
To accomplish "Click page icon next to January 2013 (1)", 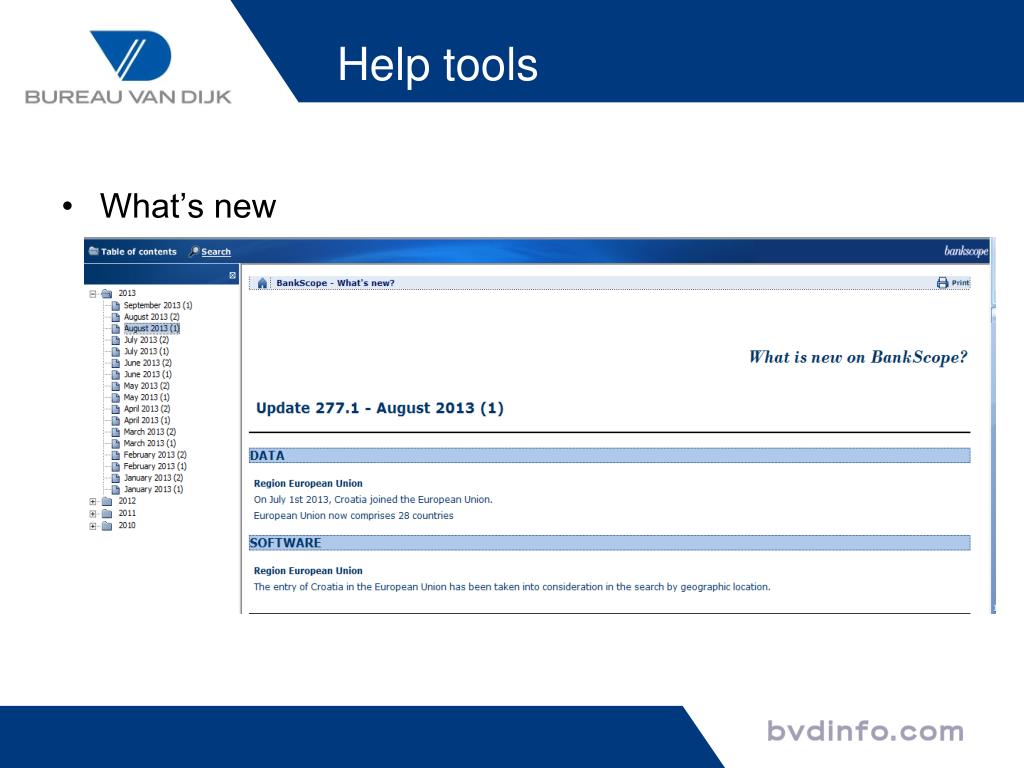I will pos(116,489).
